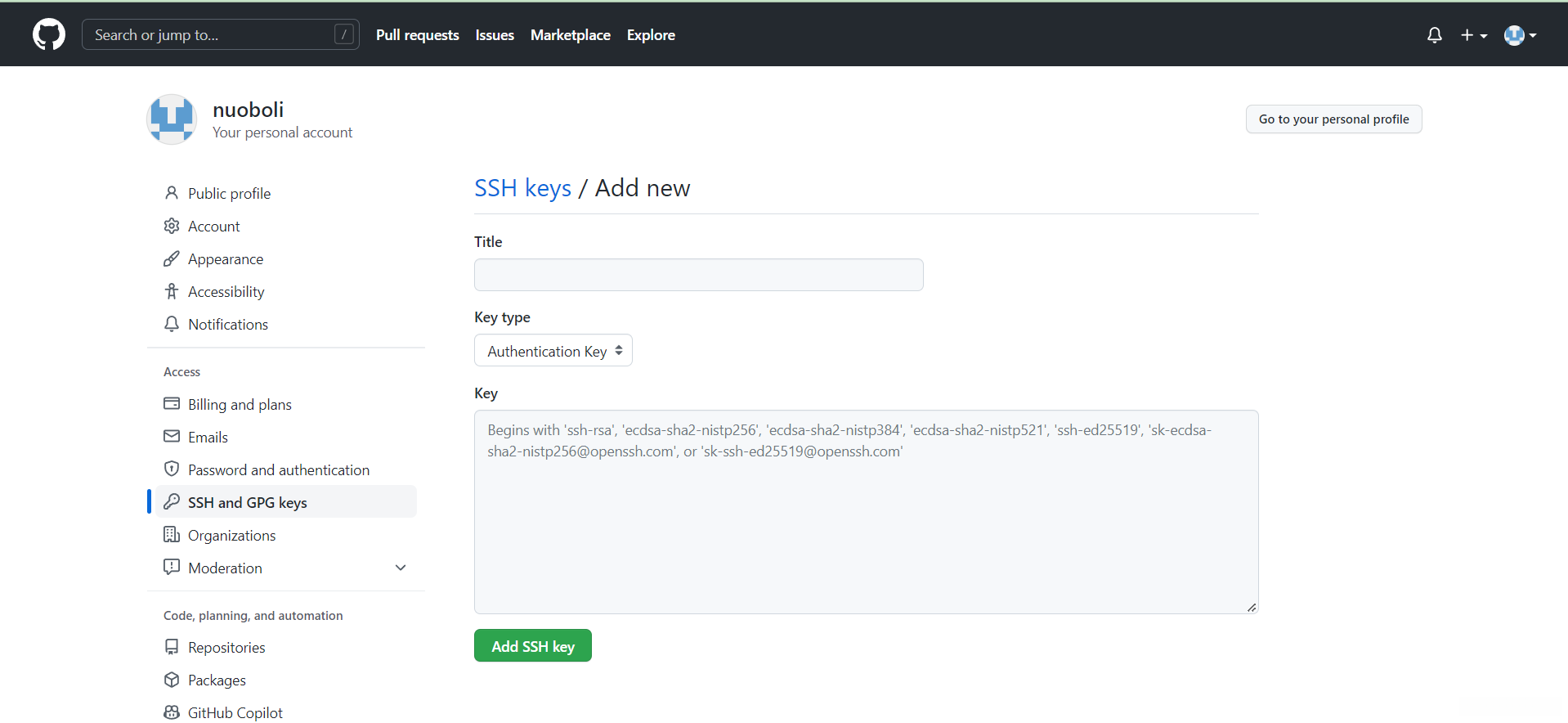Click the GitHub Copilot icon
The image size is (1568, 723).
coord(172,712)
